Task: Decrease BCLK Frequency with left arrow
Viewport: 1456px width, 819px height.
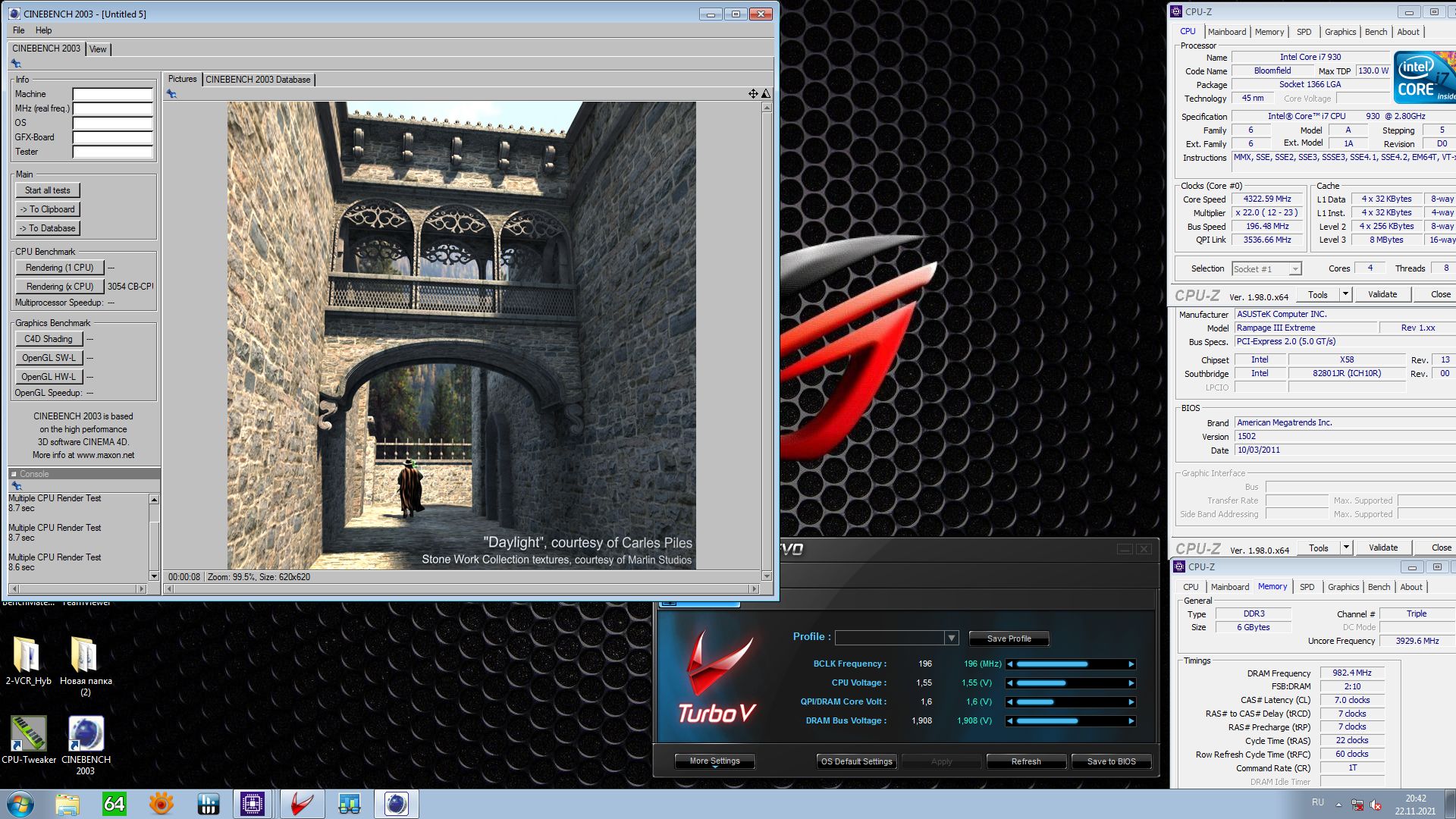Action: click(1009, 664)
